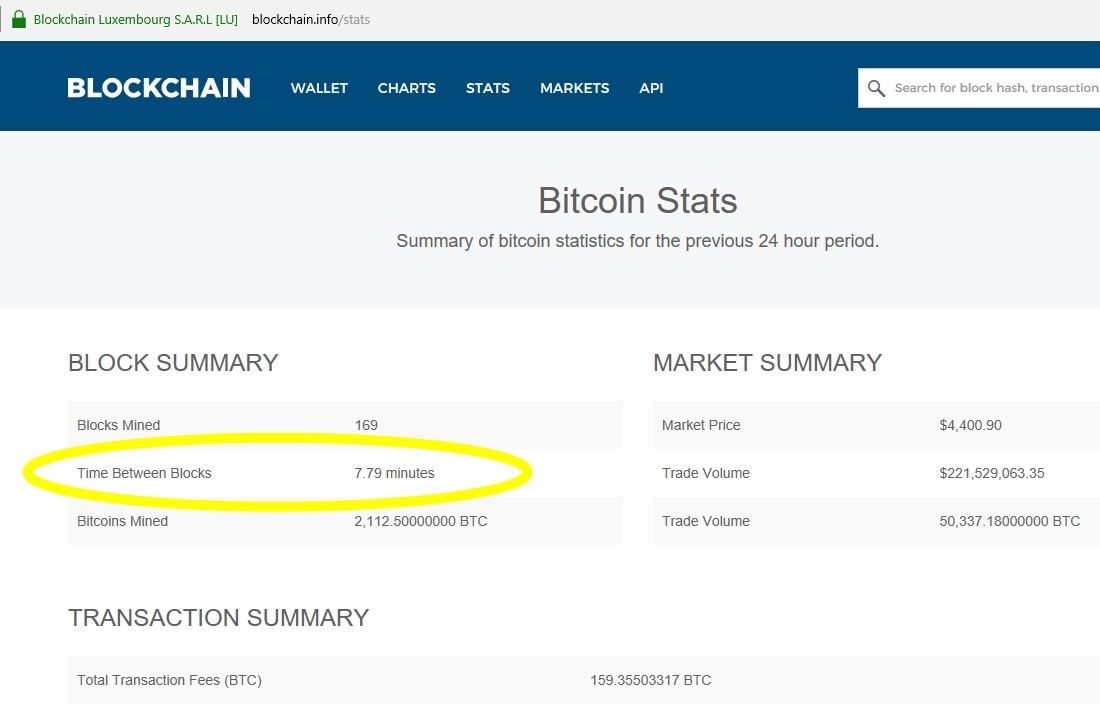Viewport: 1100px width, 708px height.
Task: Focus the block hash search field
Action: [979, 88]
